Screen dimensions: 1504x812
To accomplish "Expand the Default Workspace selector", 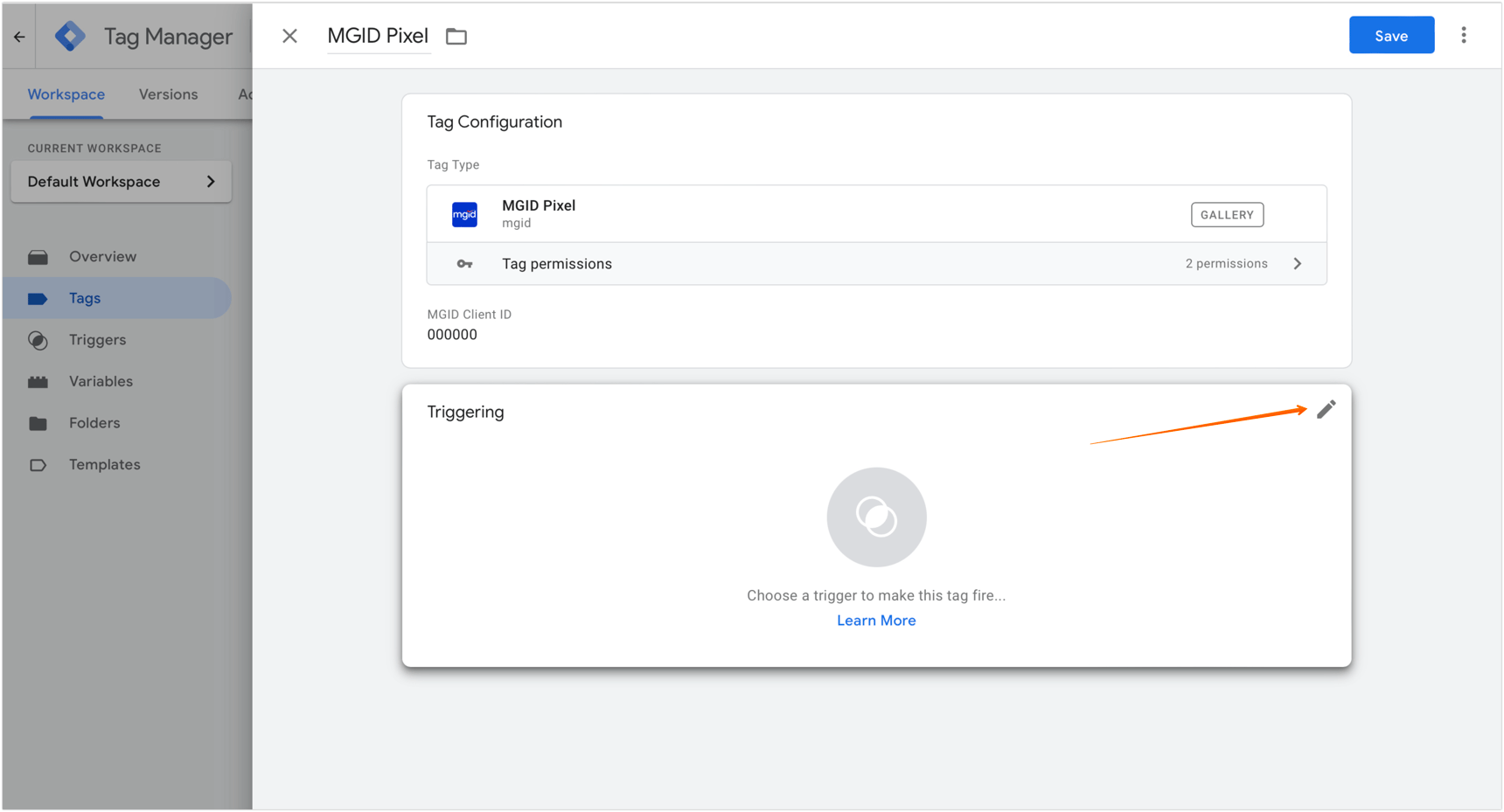I will coord(210,182).
